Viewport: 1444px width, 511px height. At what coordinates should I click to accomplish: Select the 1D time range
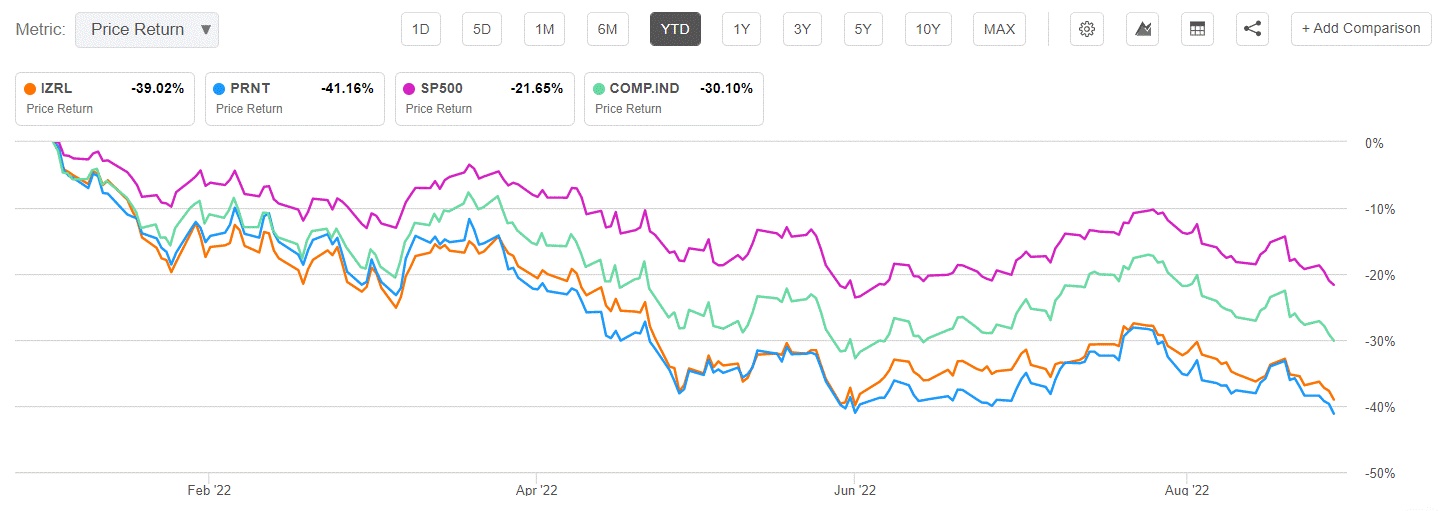click(421, 29)
